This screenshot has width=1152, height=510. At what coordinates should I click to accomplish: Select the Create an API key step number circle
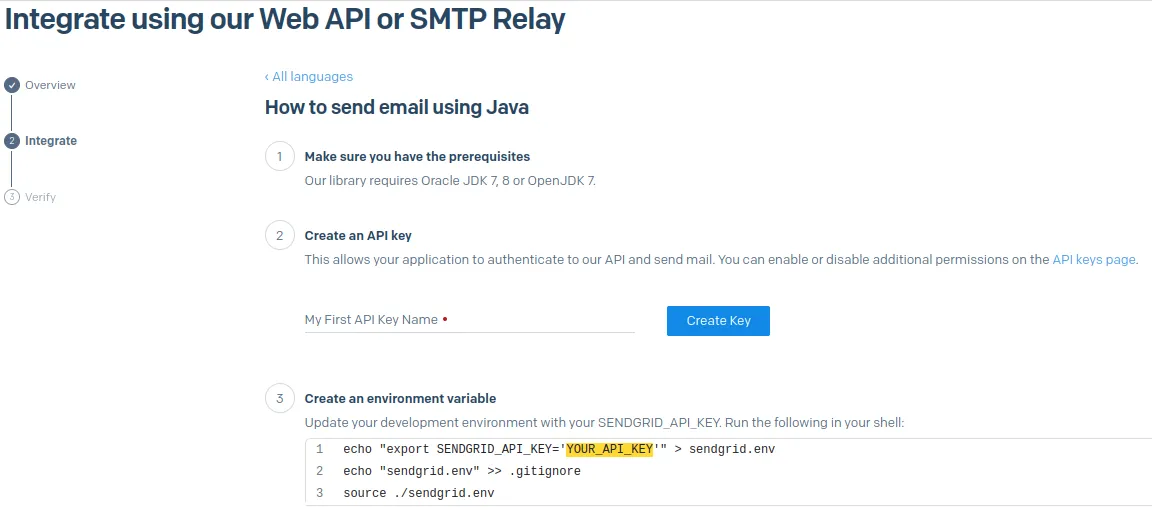[280, 236]
